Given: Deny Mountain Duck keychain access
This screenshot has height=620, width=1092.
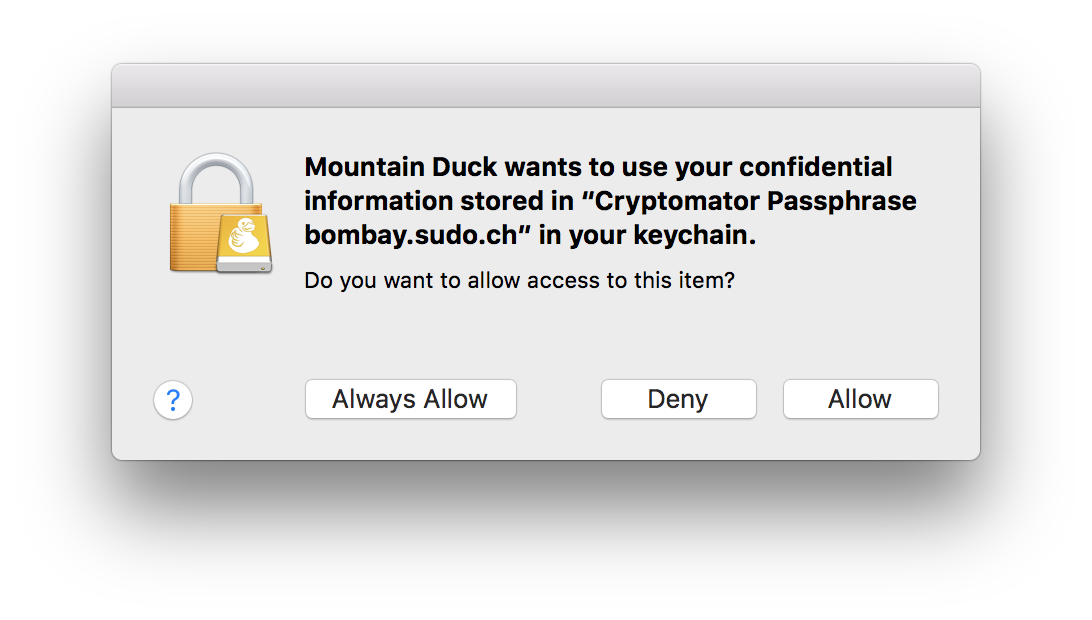Looking at the screenshot, I should (678, 399).
